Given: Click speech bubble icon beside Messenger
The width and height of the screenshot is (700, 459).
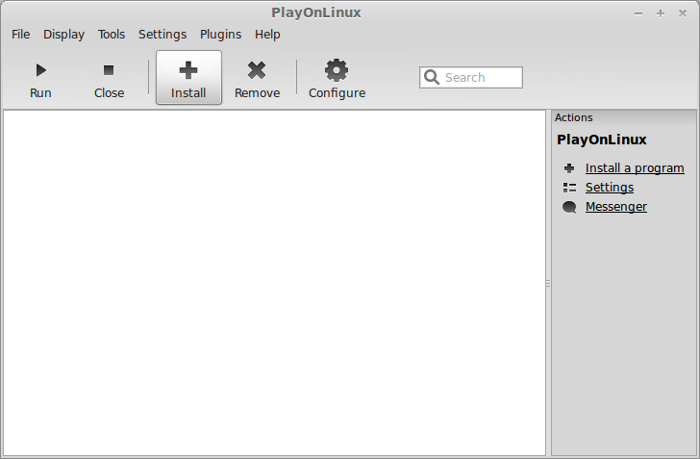Looking at the screenshot, I should click(569, 207).
